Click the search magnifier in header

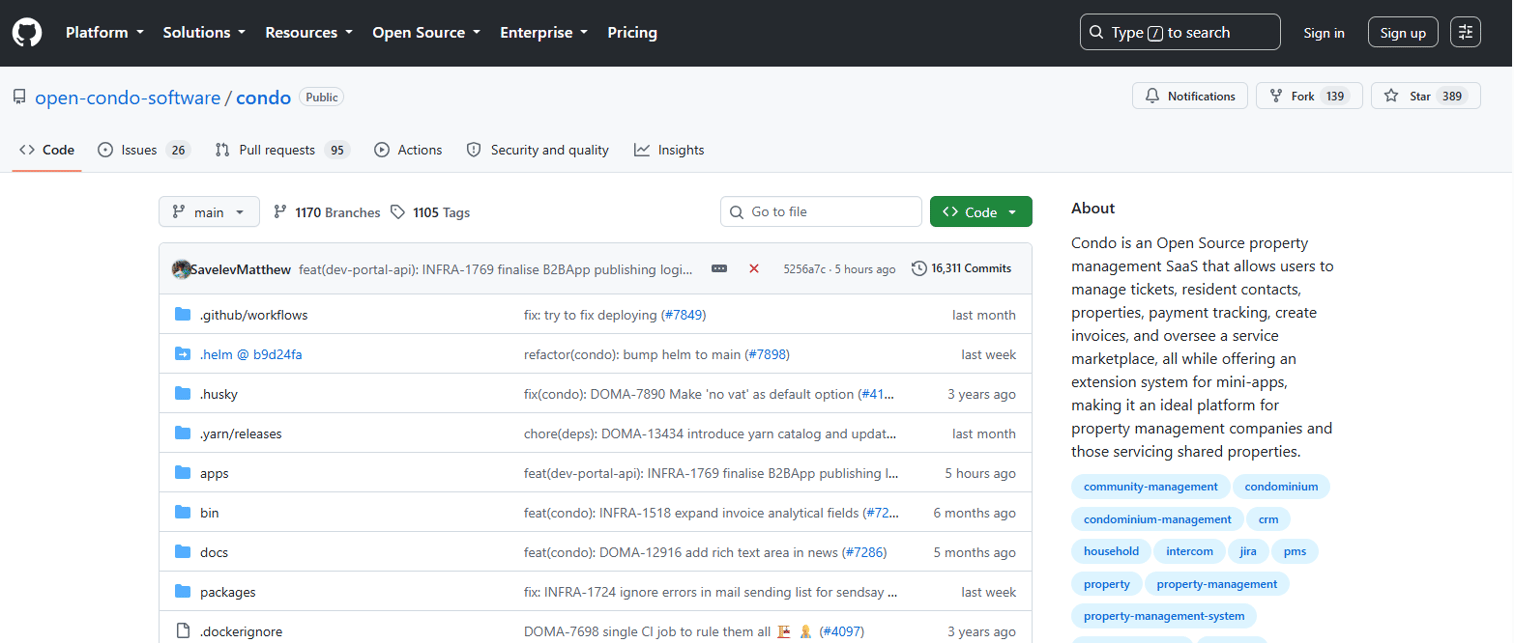pyautogui.click(x=1097, y=32)
